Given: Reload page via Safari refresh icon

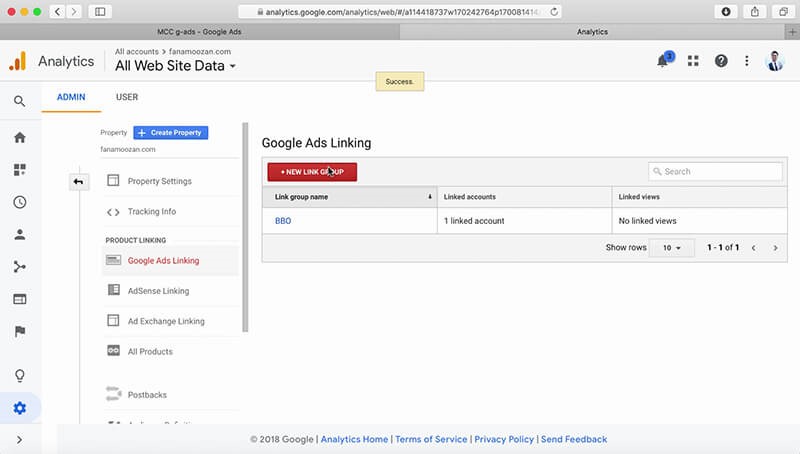Looking at the screenshot, I should click(x=554, y=12).
